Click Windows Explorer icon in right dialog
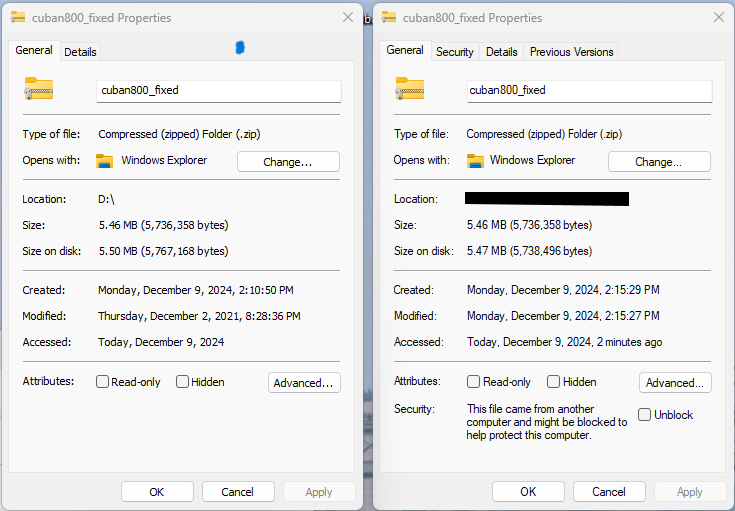 475,161
